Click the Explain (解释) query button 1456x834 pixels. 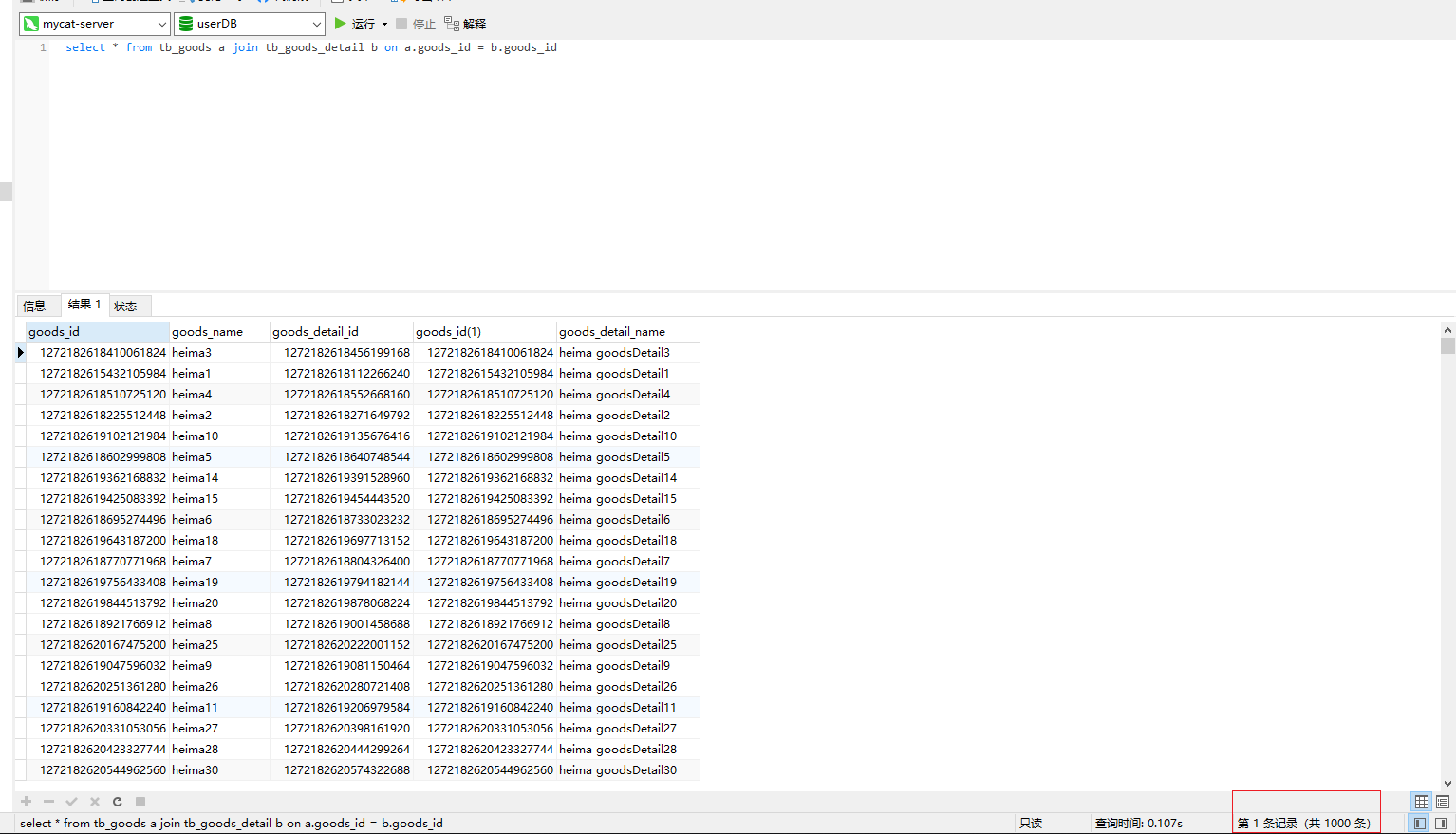click(465, 24)
